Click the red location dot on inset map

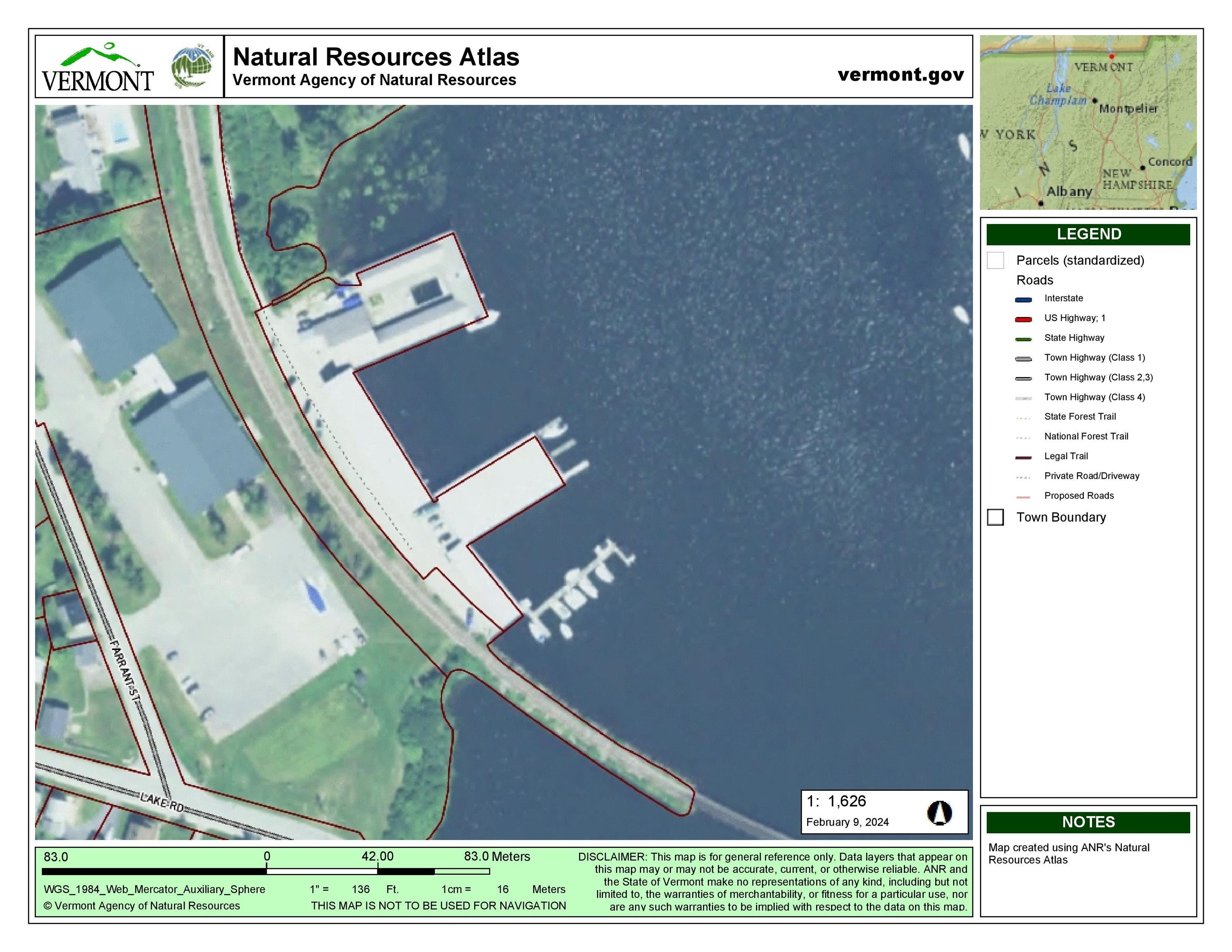coord(1112,56)
